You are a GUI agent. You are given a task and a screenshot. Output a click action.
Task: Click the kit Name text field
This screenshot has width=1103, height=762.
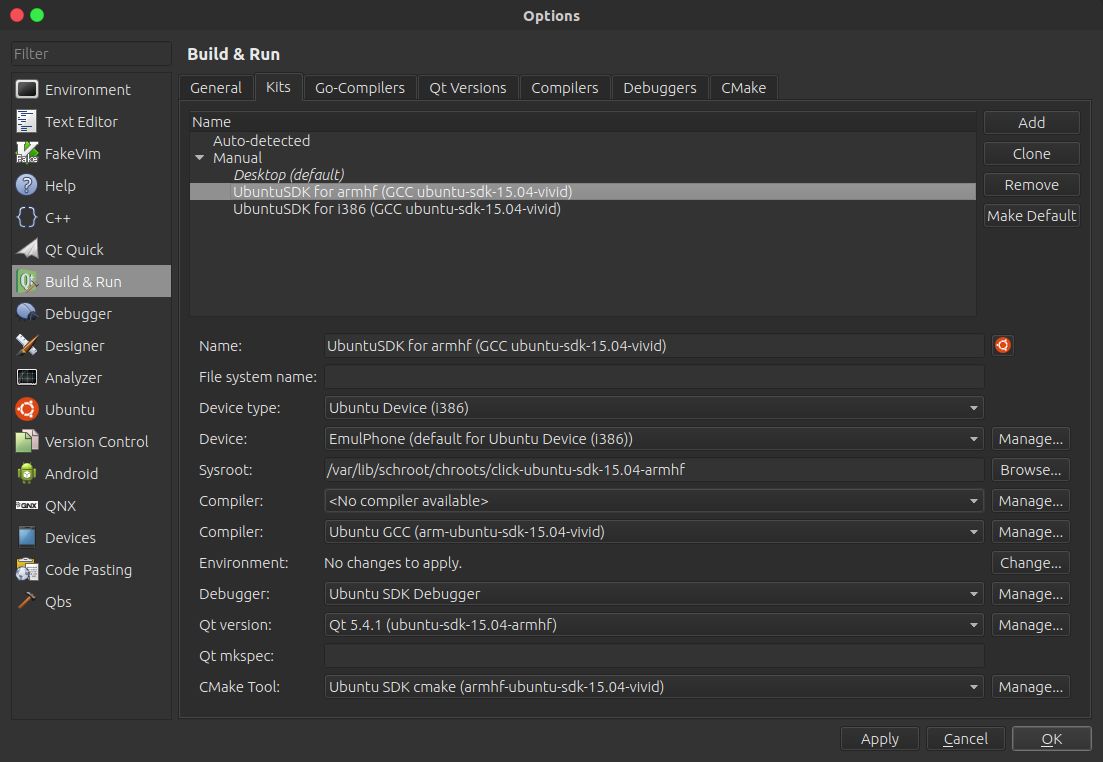pyautogui.click(x=653, y=345)
